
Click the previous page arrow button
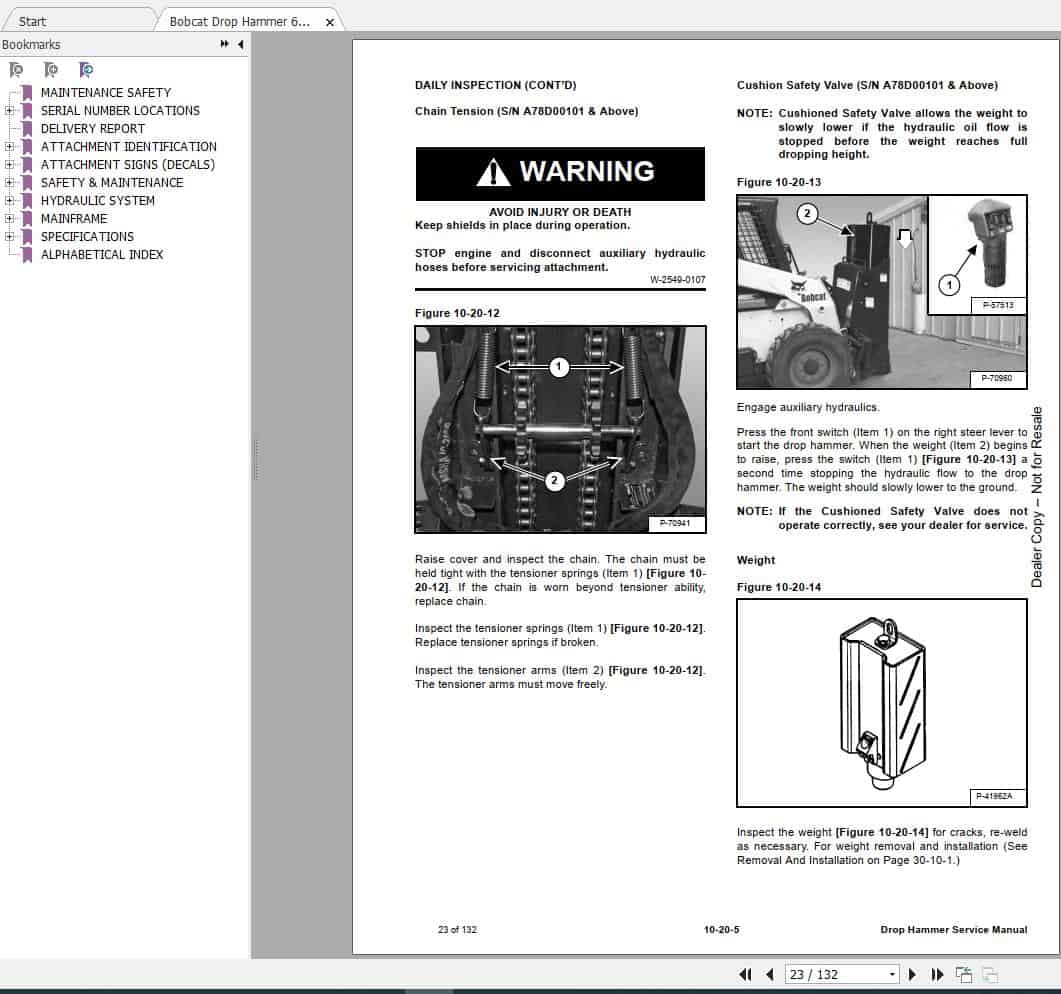coord(768,974)
